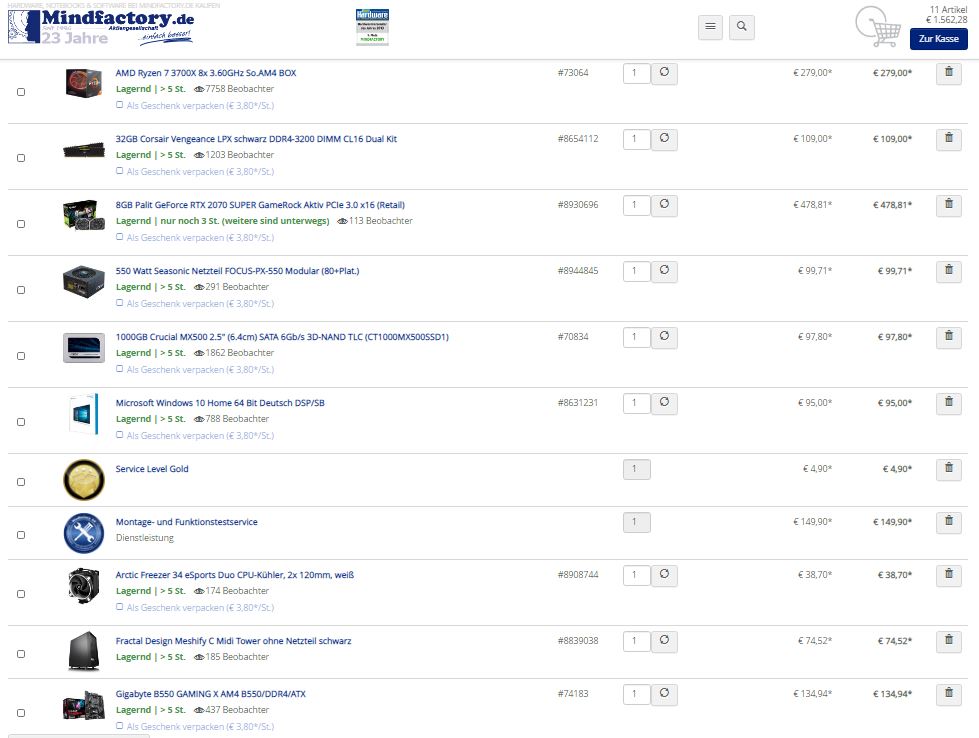Open Montage- und Funktionstestservice link
Viewport: 979px width, 738px height.
186,522
